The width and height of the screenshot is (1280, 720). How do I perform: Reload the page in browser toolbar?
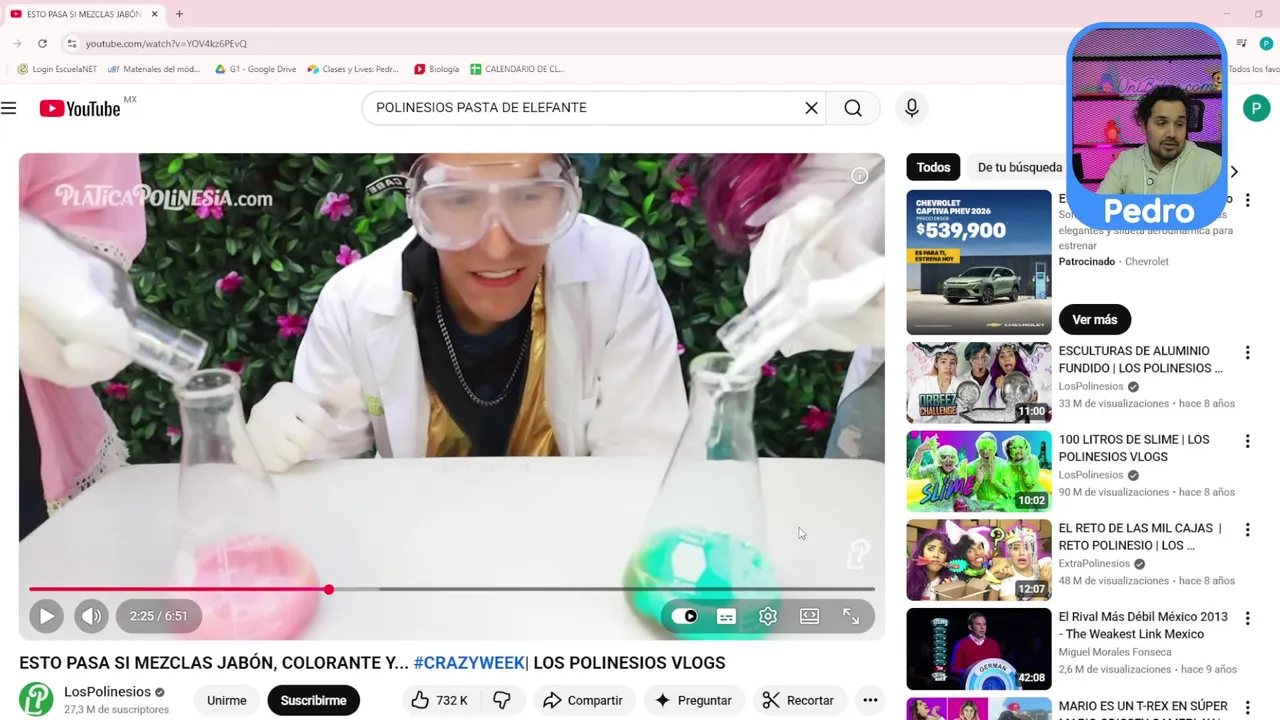click(x=42, y=43)
